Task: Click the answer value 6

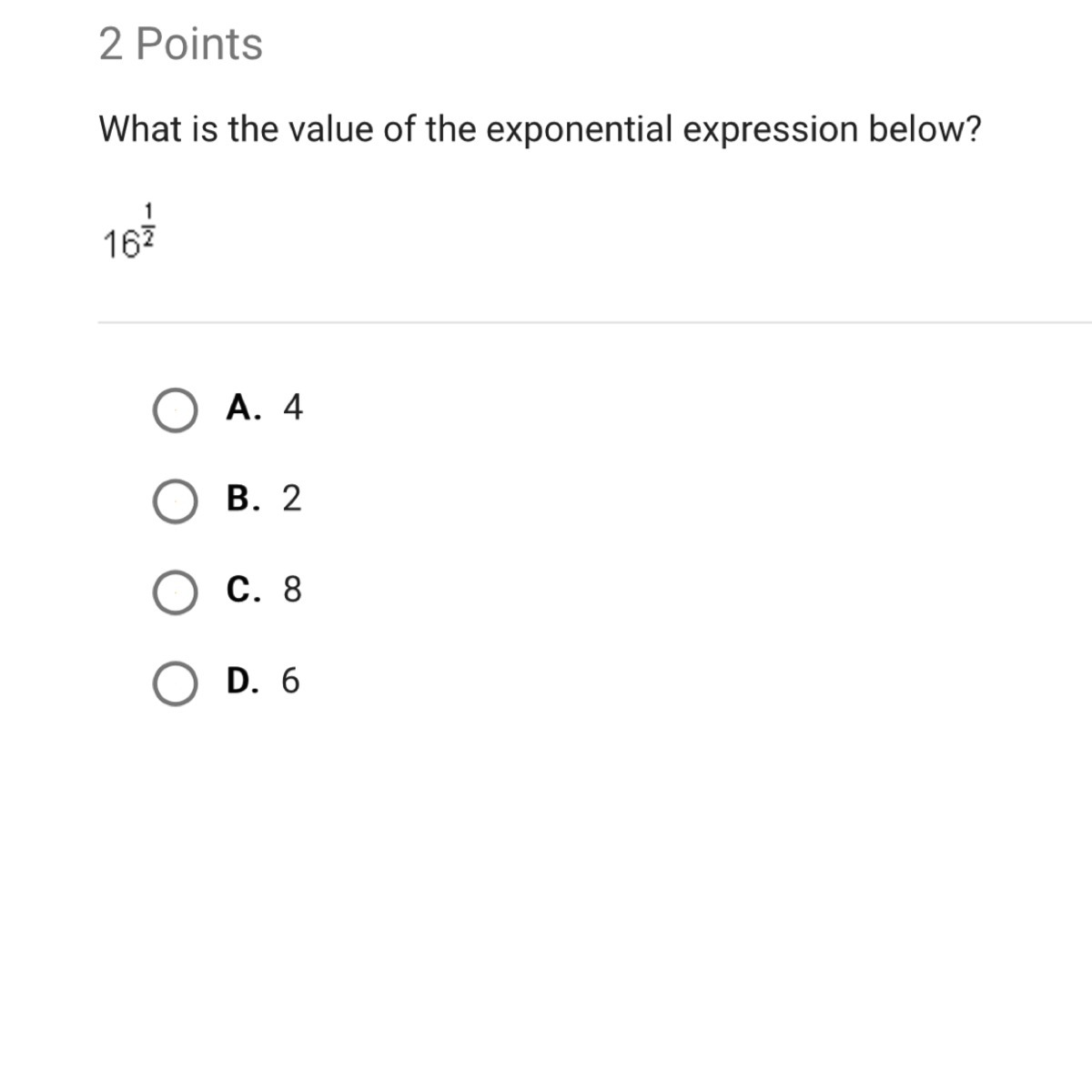Action: pyautogui.click(x=290, y=681)
